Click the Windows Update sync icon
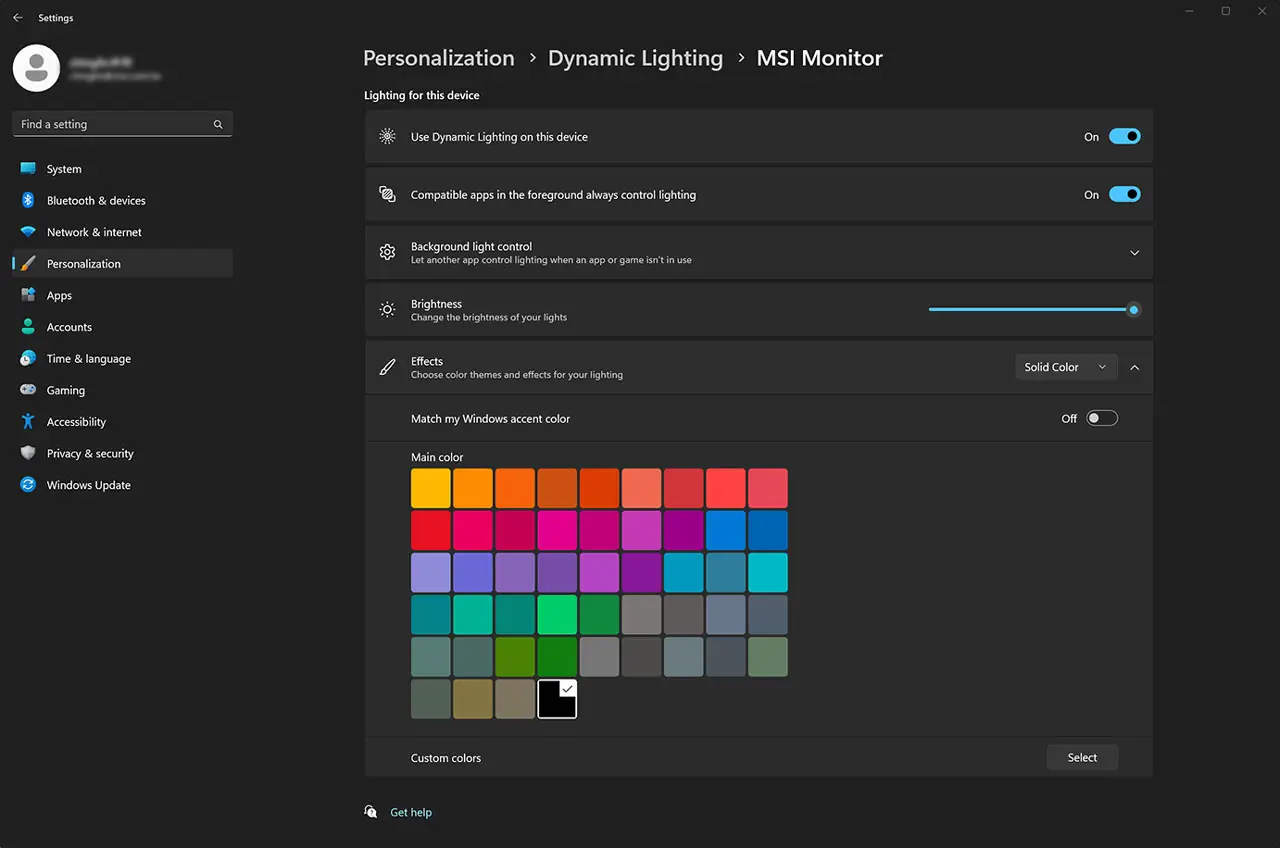 pyautogui.click(x=28, y=485)
